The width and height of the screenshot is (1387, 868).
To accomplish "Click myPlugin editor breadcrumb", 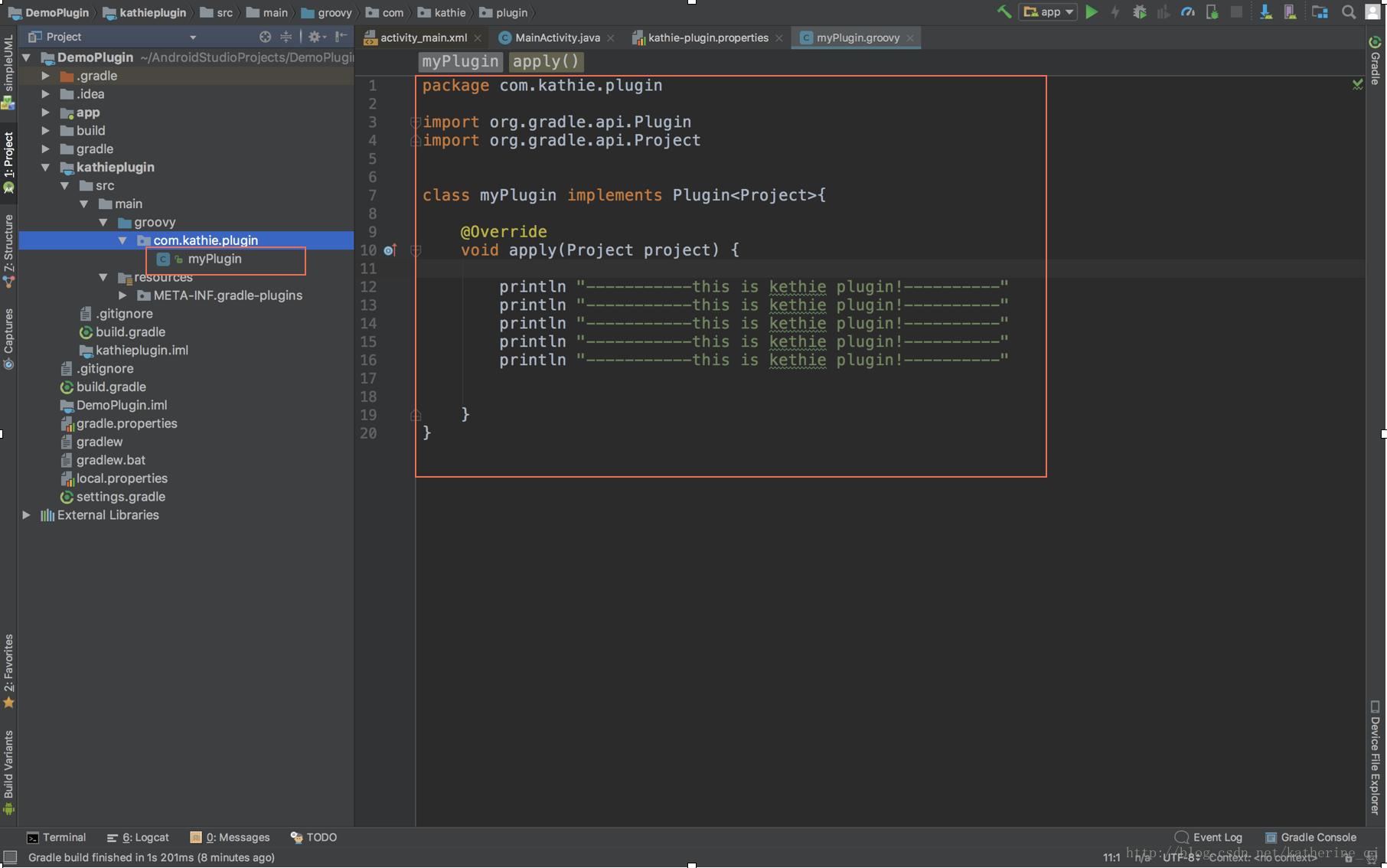I will pos(460,61).
